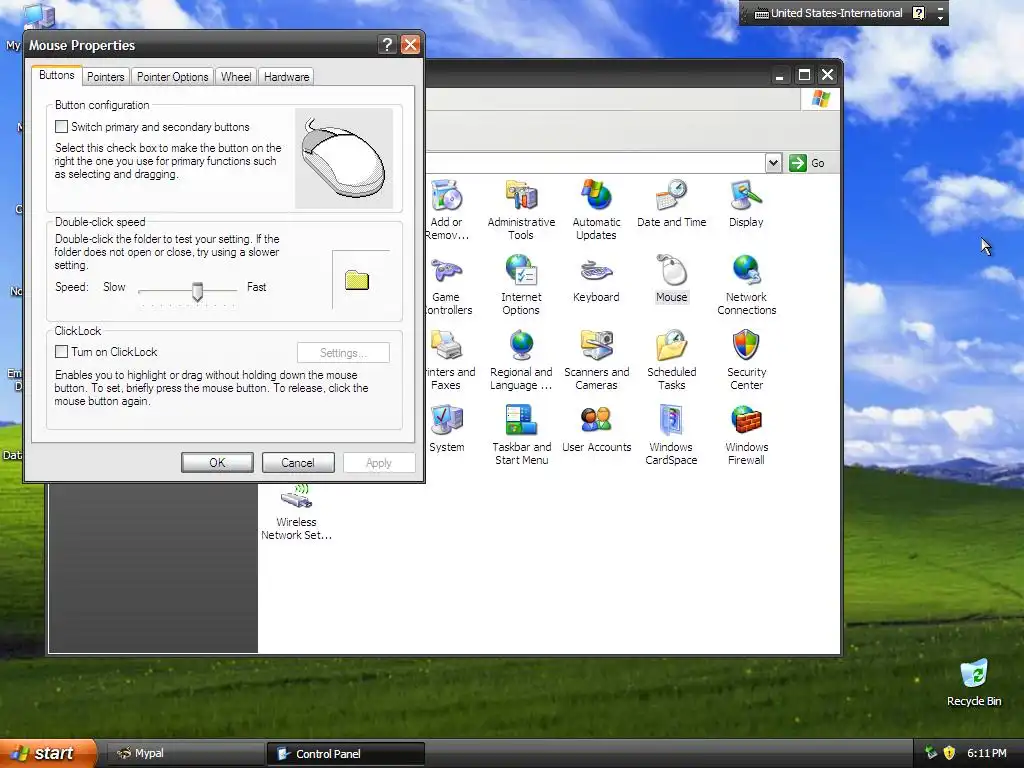Click the double-click speed slider thumb
Viewport: 1024px width, 768px height.
coord(197,291)
